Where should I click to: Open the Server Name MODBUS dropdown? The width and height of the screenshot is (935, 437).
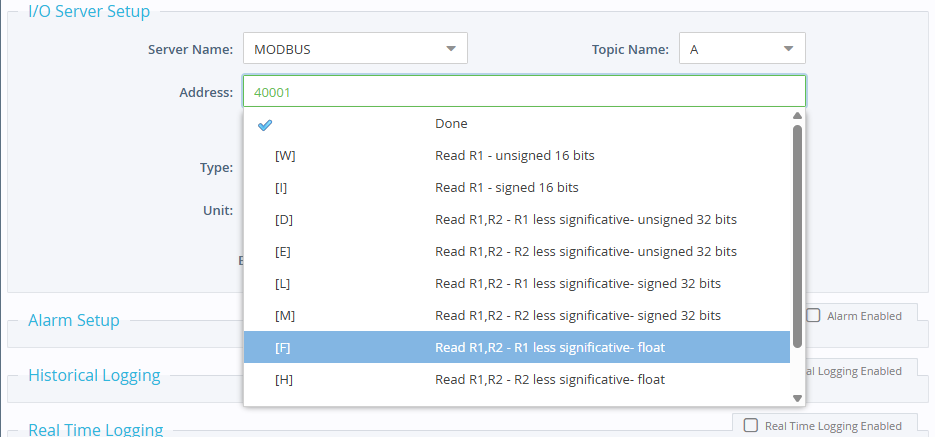click(x=355, y=48)
